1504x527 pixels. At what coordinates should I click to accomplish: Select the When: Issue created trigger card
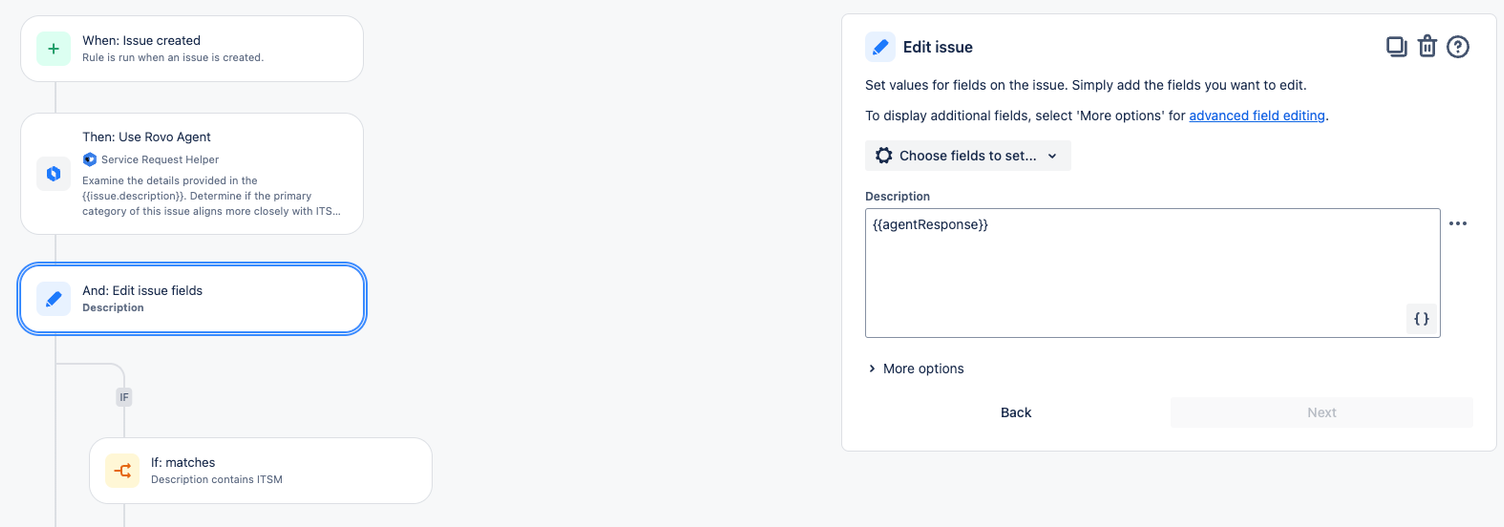pos(192,48)
